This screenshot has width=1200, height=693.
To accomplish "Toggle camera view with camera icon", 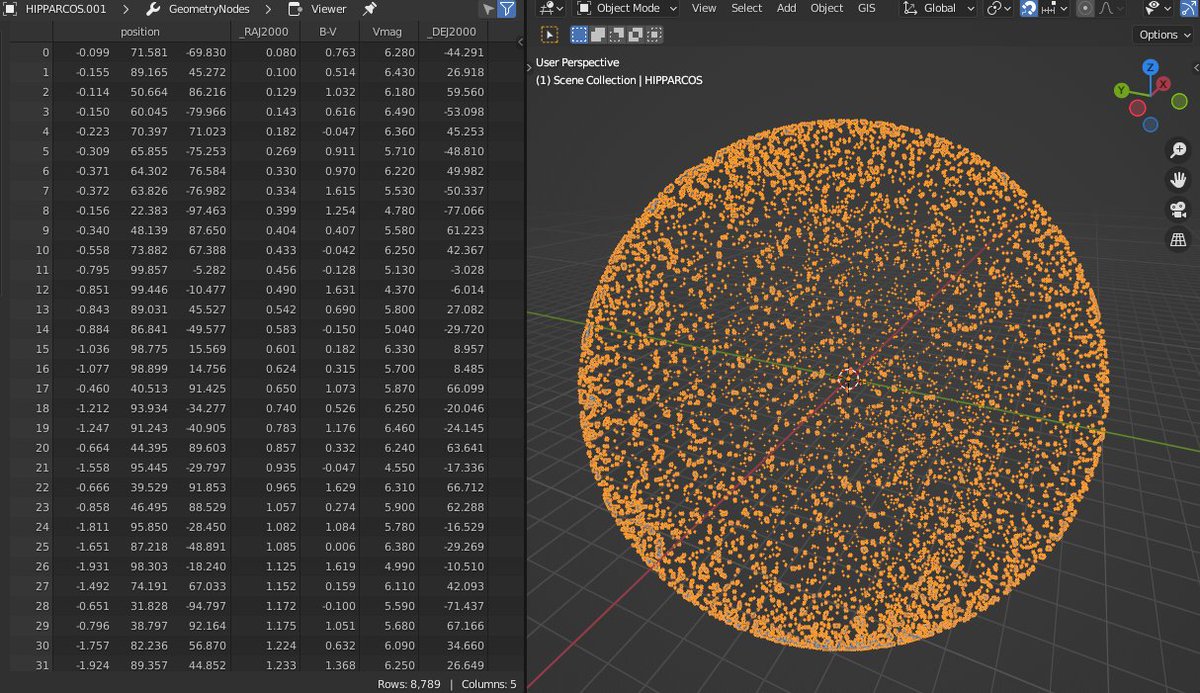I will [x=1178, y=210].
